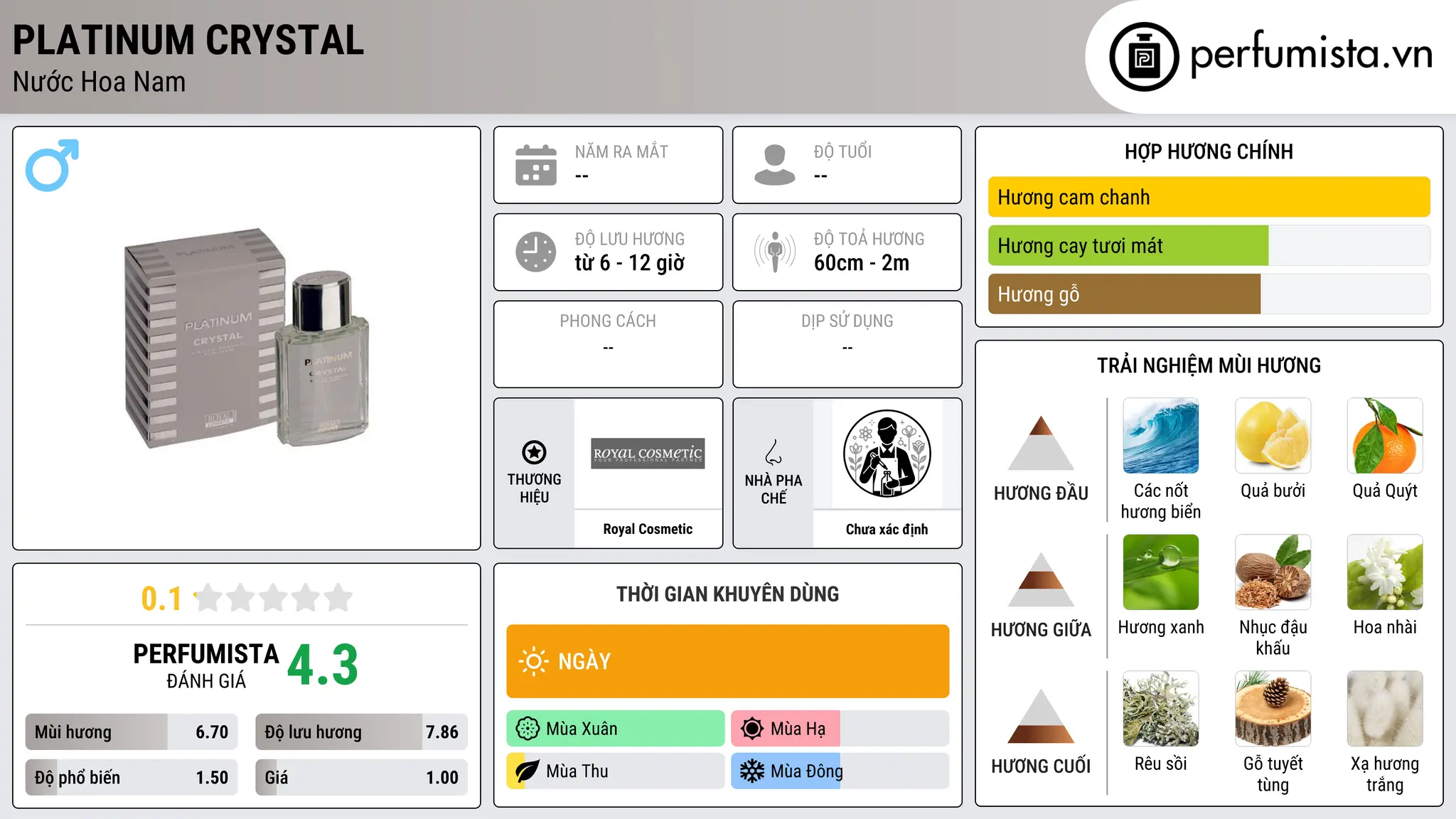This screenshot has height=819, width=1456.
Task: Click the sun icon beside Mùa Hạ
Action: pos(752,729)
